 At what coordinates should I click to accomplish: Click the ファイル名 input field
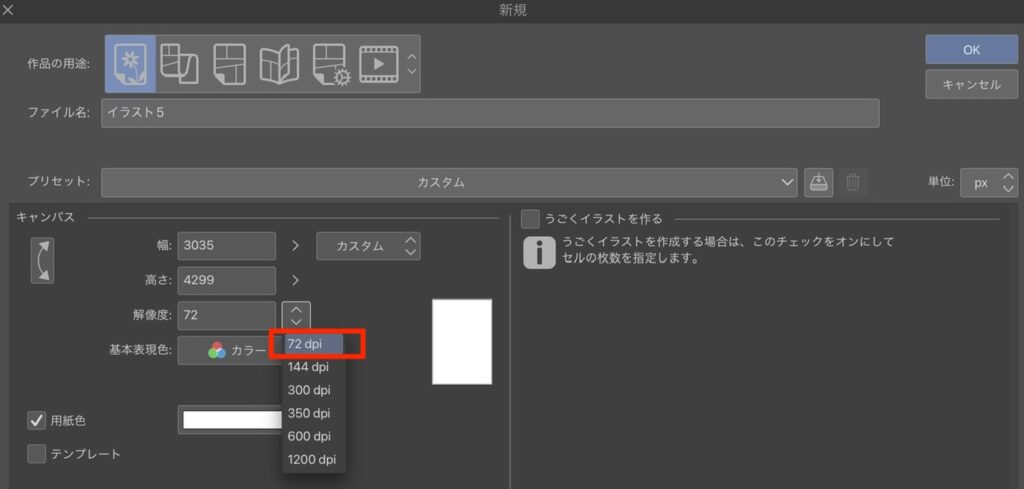coord(490,113)
